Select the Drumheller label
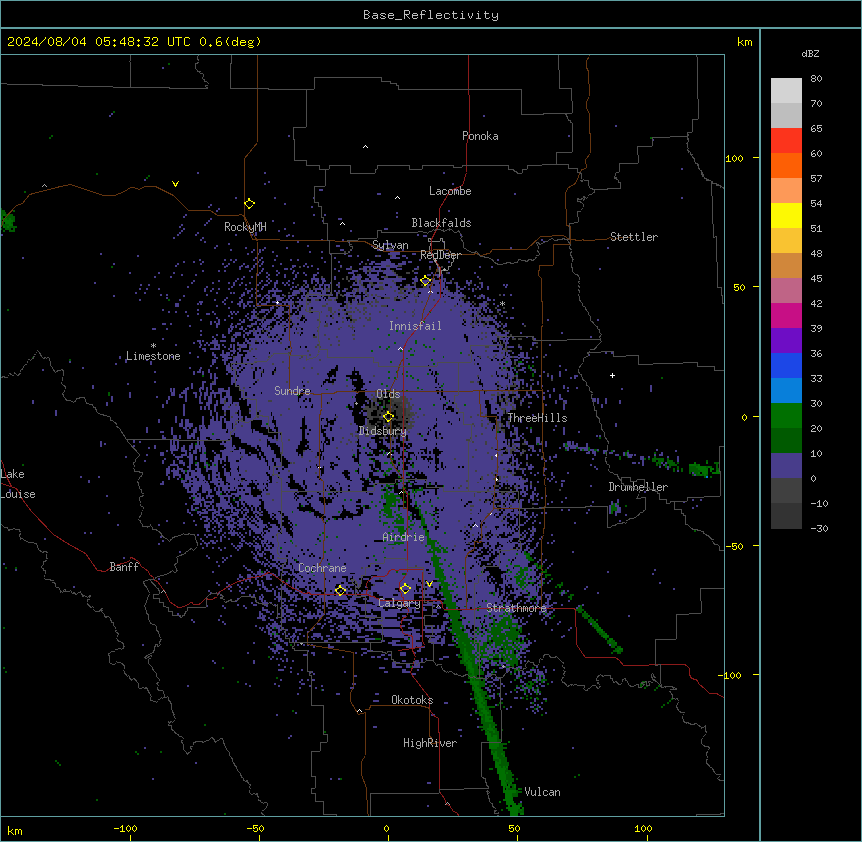The image size is (862, 842). click(x=638, y=487)
